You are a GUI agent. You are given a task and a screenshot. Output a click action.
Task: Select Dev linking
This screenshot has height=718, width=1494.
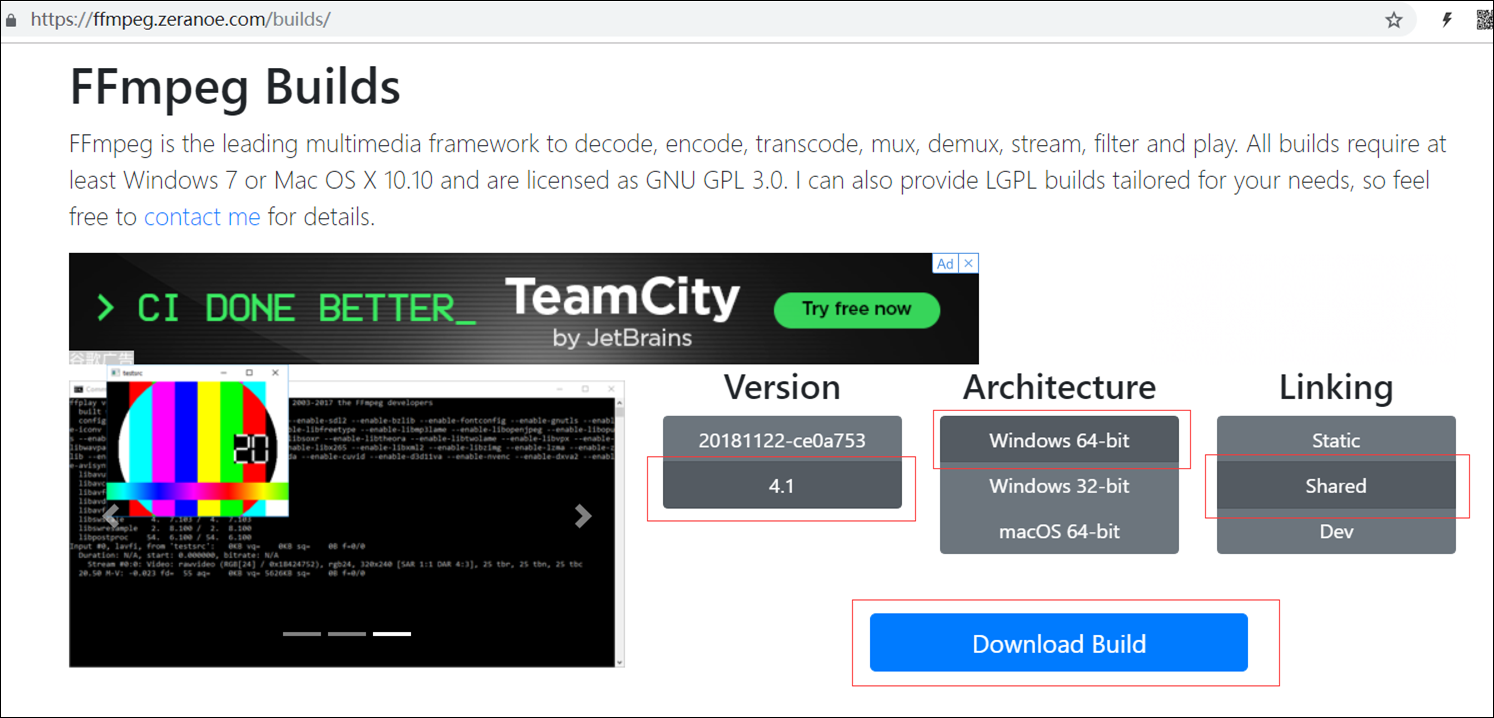tap(1336, 531)
